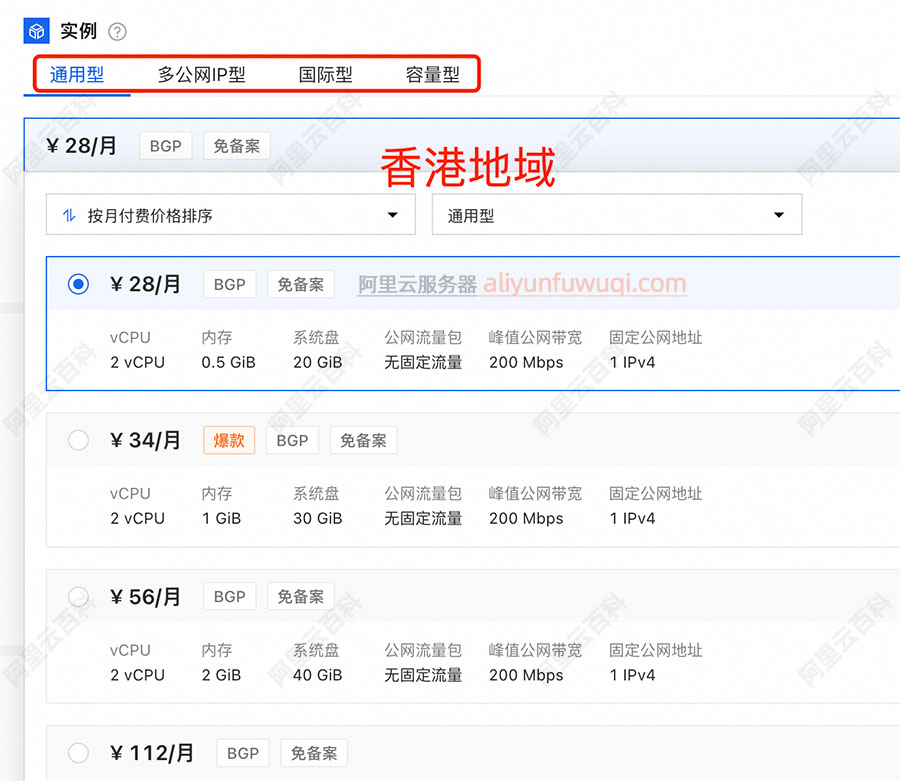Click the blue cube instance icon

click(37, 31)
